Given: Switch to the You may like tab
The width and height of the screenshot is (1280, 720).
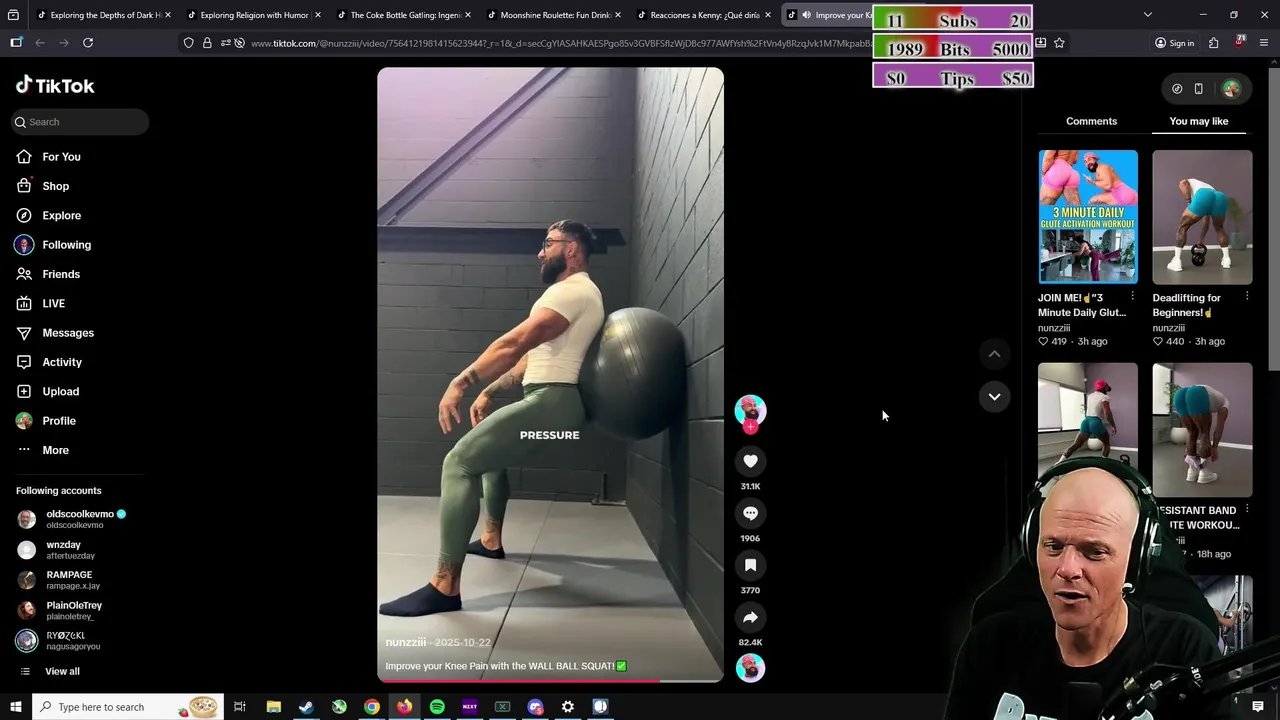Looking at the screenshot, I should click(1198, 121).
